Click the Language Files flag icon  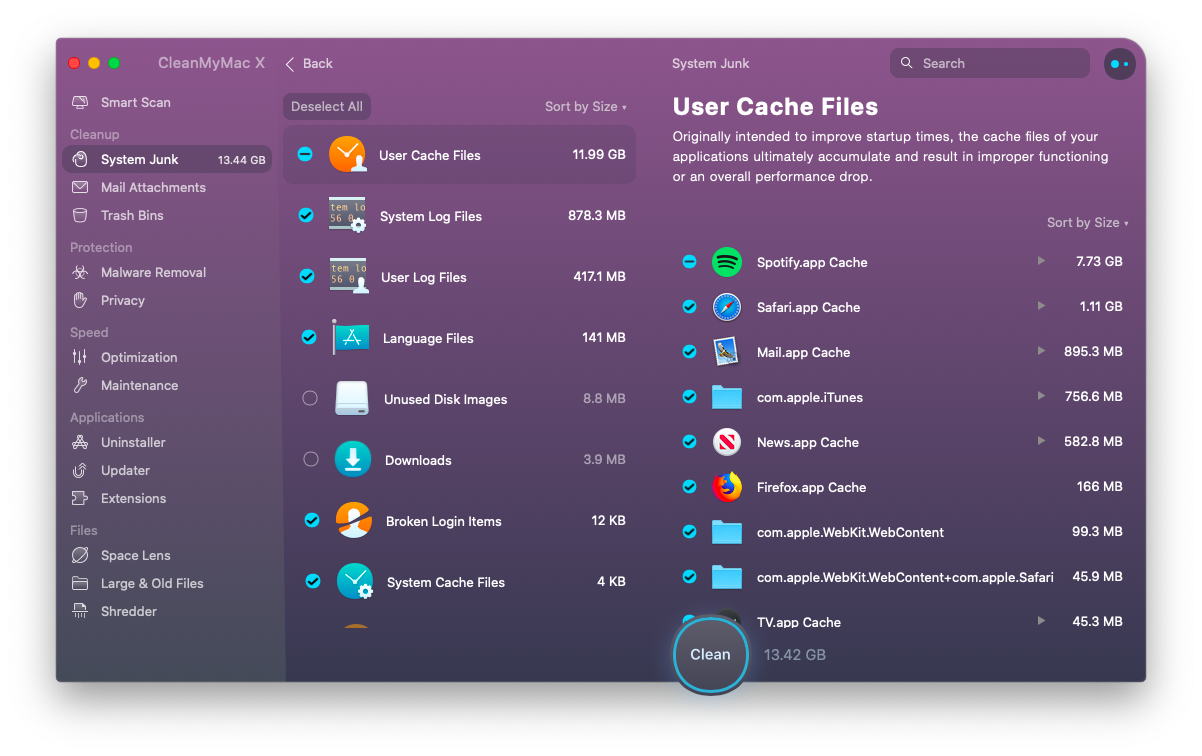351,337
